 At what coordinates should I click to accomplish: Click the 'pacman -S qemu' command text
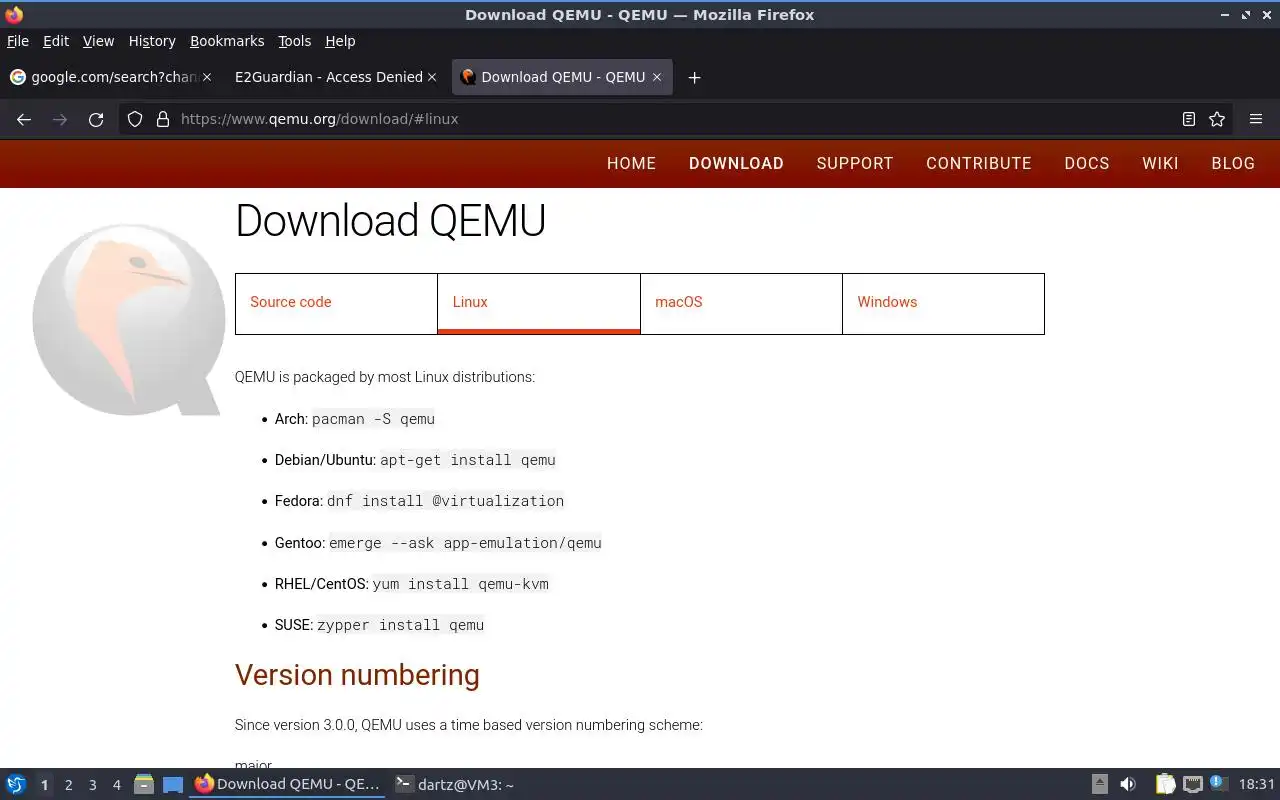click(x=373, y=419)
